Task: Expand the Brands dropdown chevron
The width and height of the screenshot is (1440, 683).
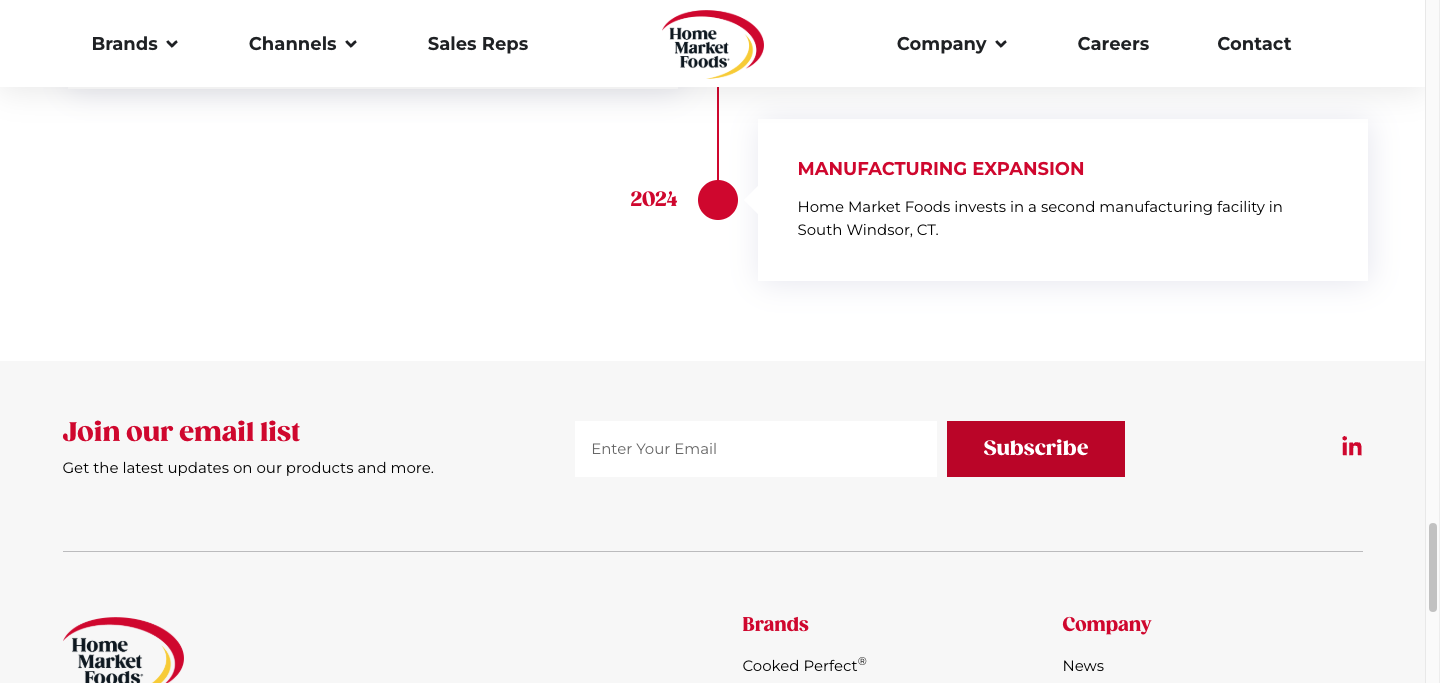Action: pyautogui.click(x=172, y=44)
